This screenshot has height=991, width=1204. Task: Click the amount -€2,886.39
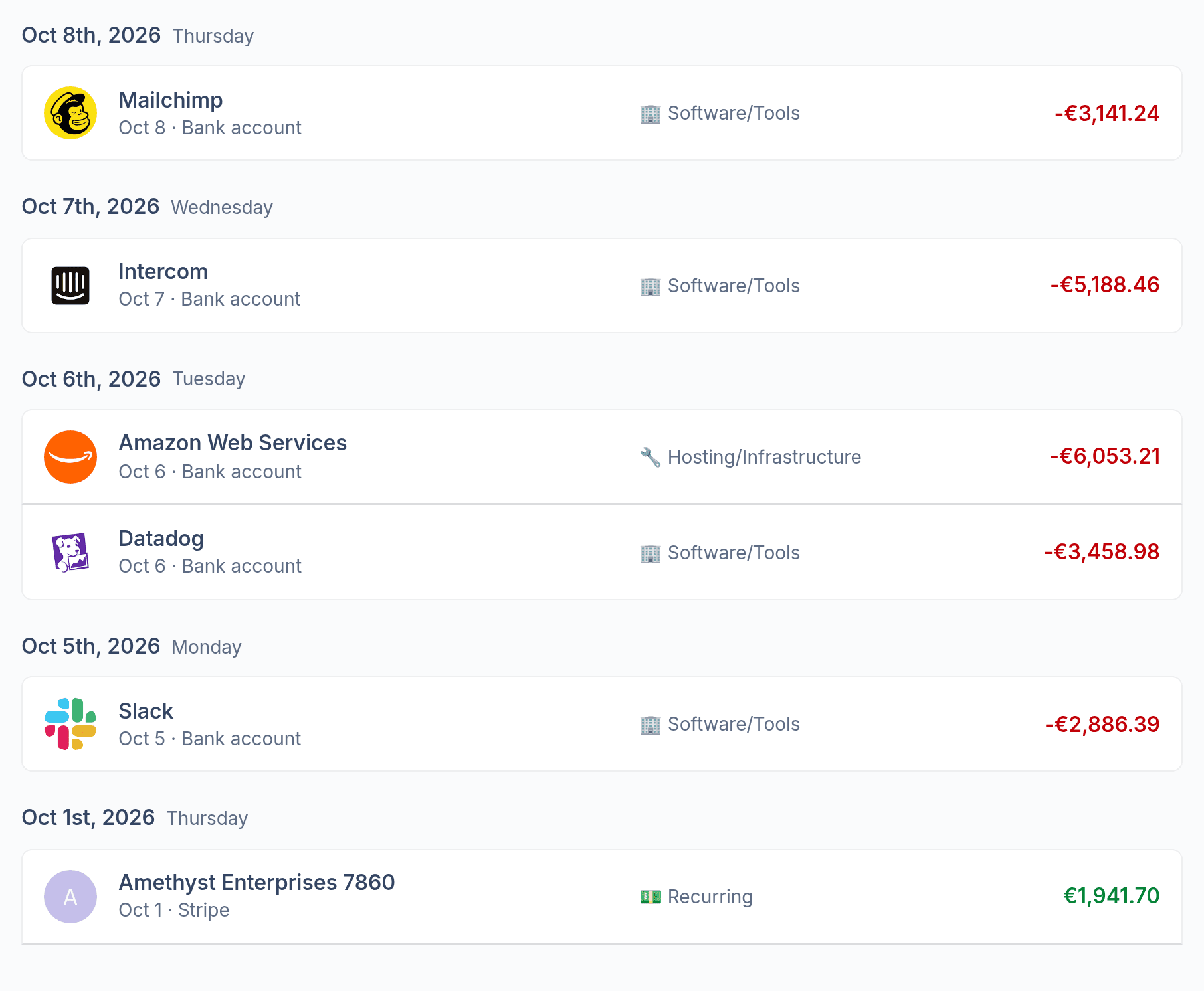tap(1102, 725)
